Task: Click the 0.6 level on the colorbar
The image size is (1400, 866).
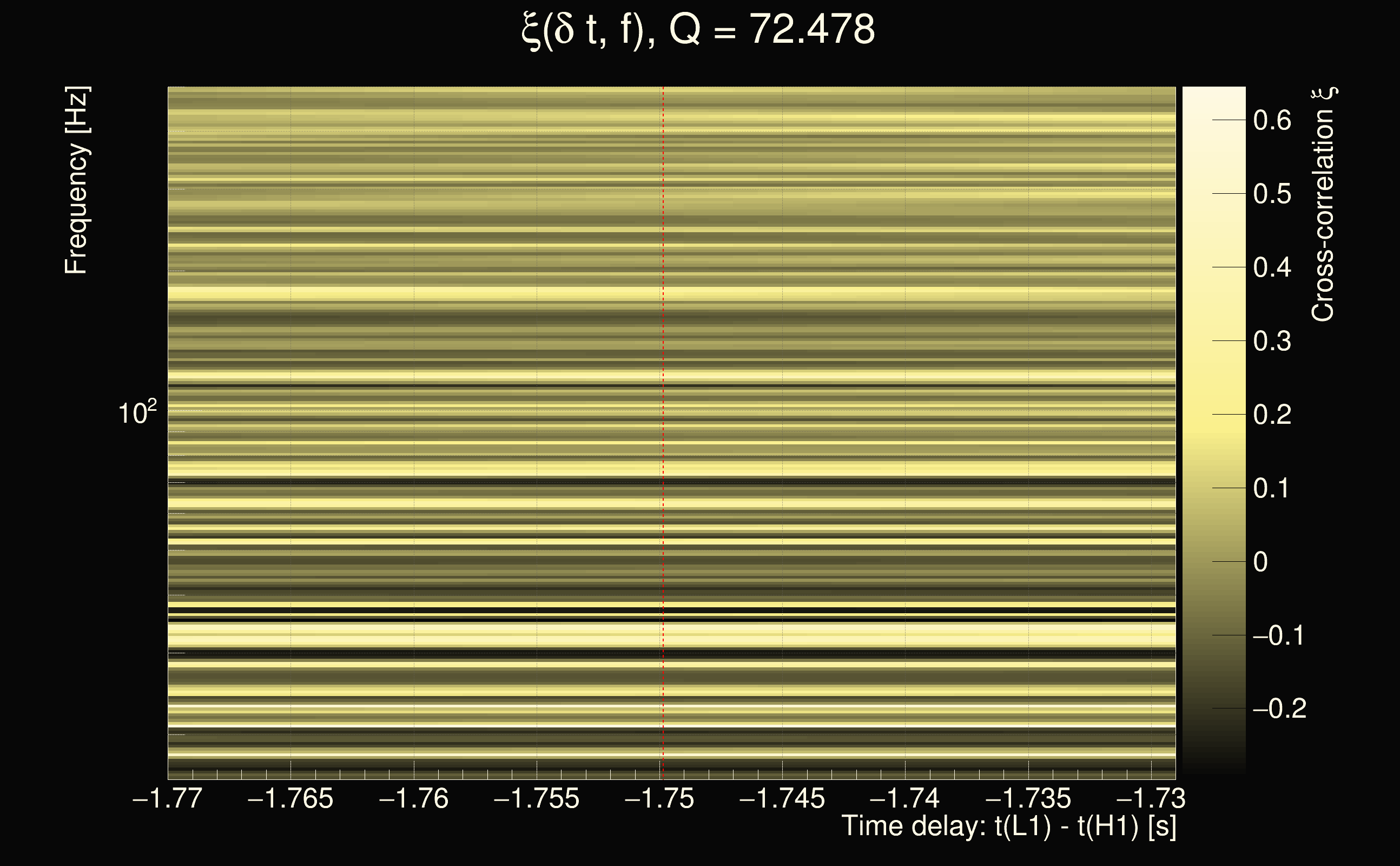Action: coord(1272,120)
